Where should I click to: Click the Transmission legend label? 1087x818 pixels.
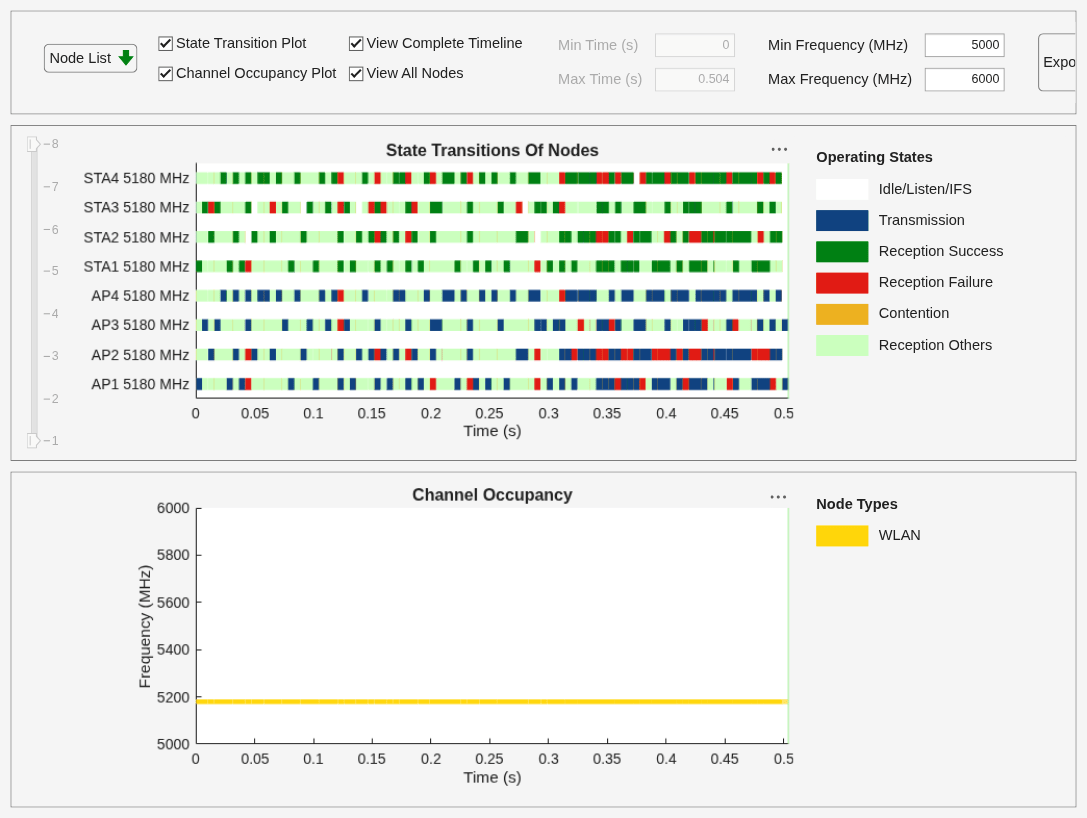tap(921, 220)
